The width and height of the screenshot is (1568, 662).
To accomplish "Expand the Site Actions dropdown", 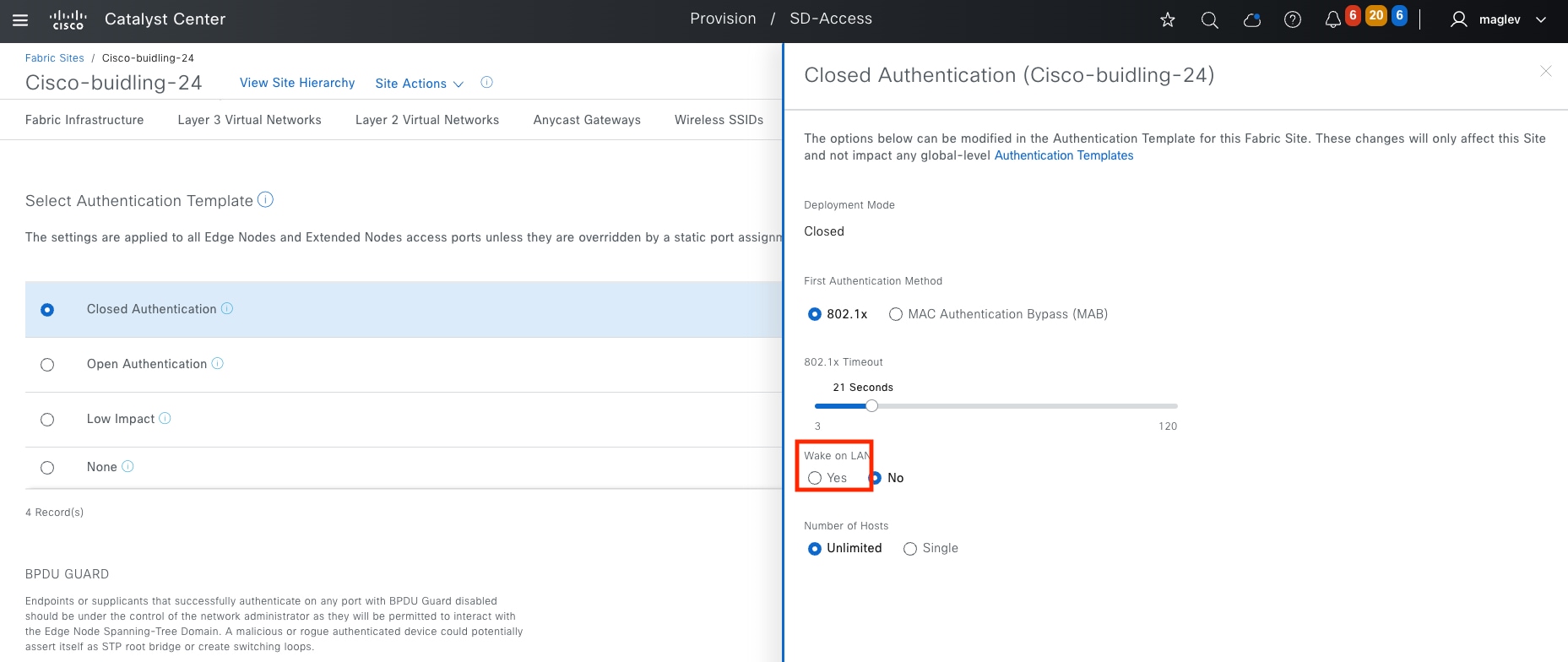I will 419,84.
